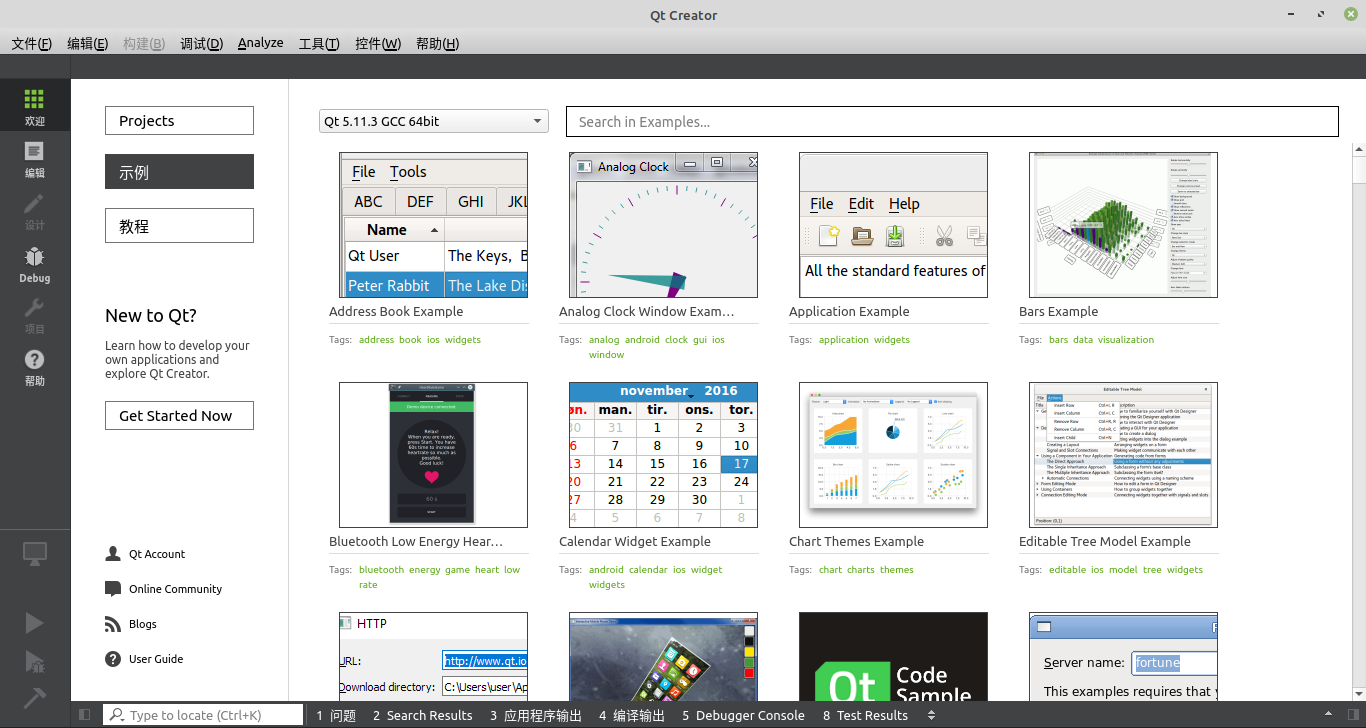1366x728 pixels.
Task: Open the 工具(T) menu
Action: (x=319, y=44)
